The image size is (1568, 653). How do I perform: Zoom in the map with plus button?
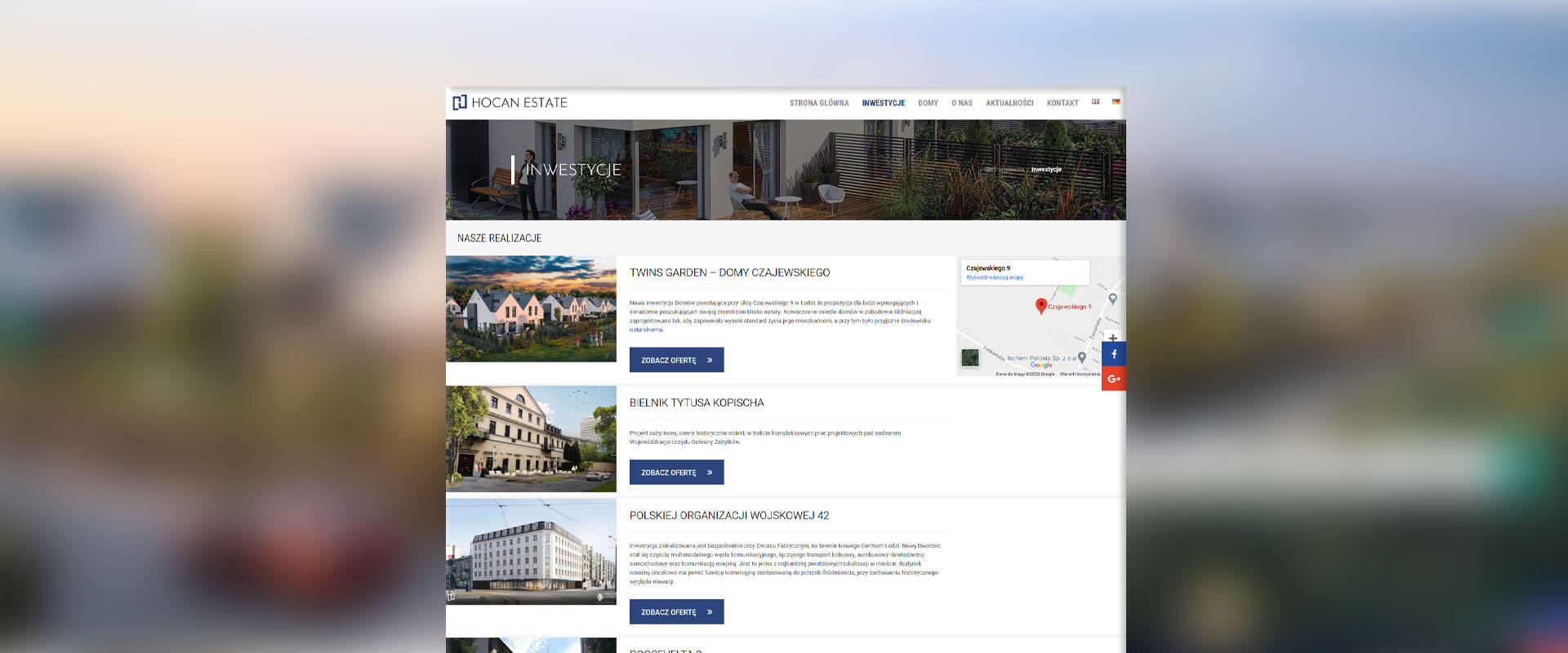(1112, 338)
